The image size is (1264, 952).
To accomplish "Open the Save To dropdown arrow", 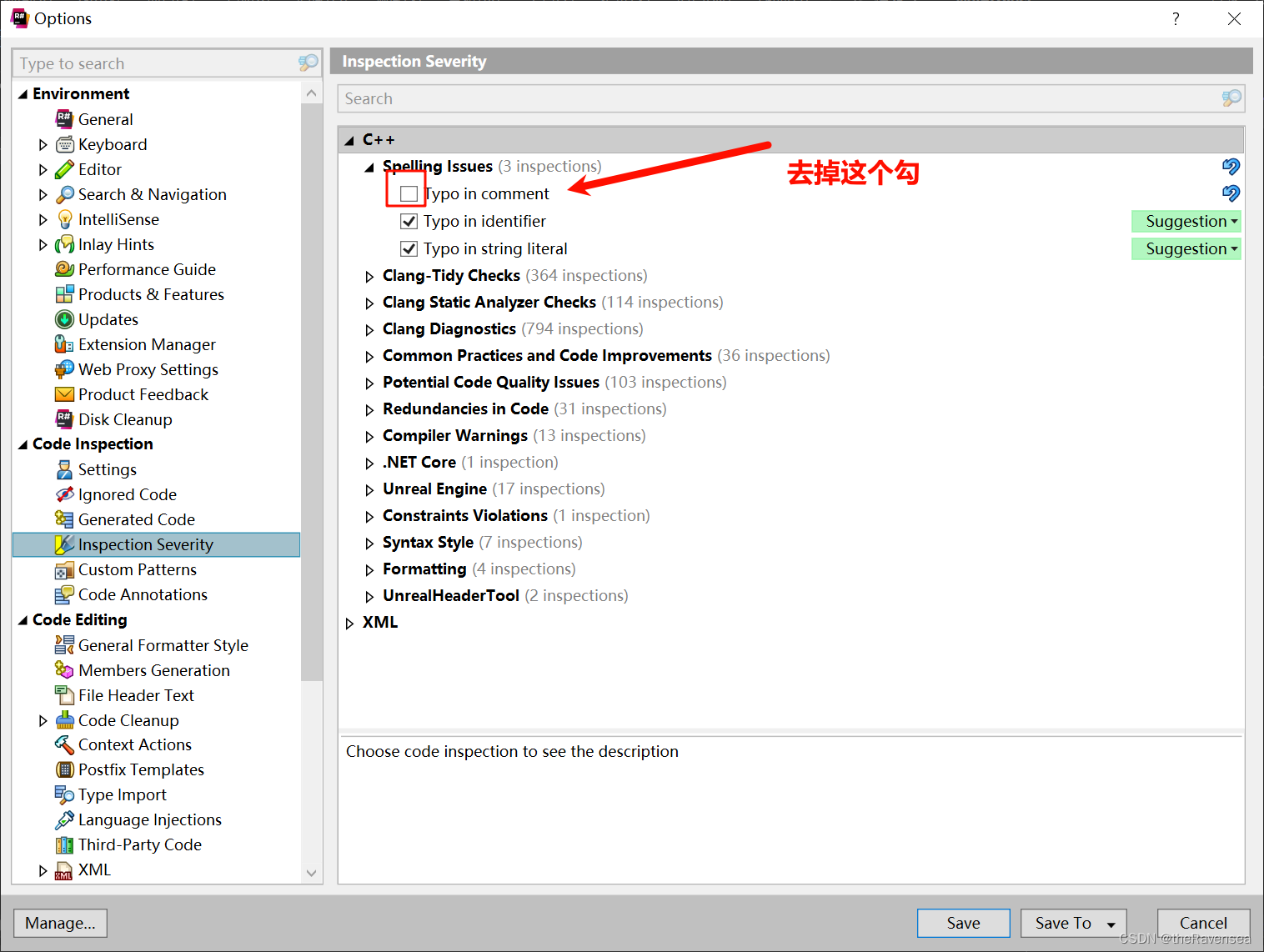I will point(1111,924).
